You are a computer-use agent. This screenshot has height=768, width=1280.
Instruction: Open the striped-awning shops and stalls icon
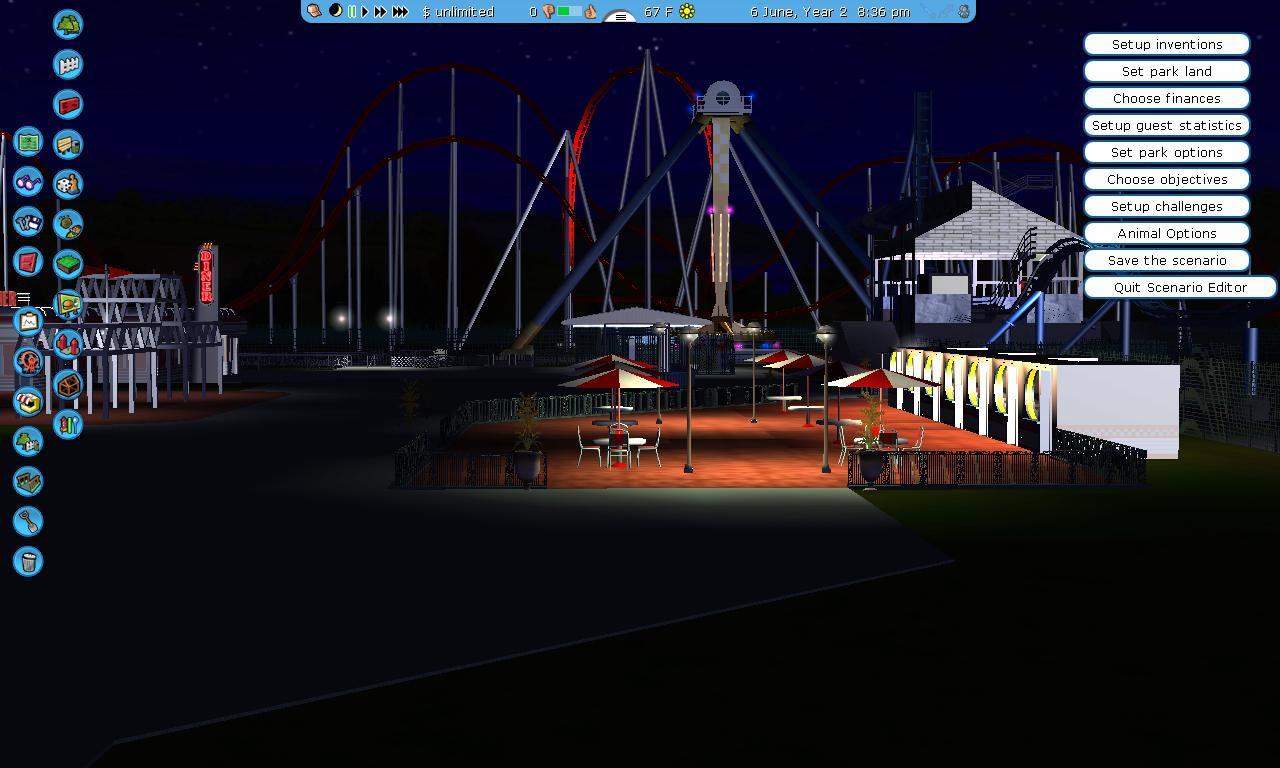point(28,401)
